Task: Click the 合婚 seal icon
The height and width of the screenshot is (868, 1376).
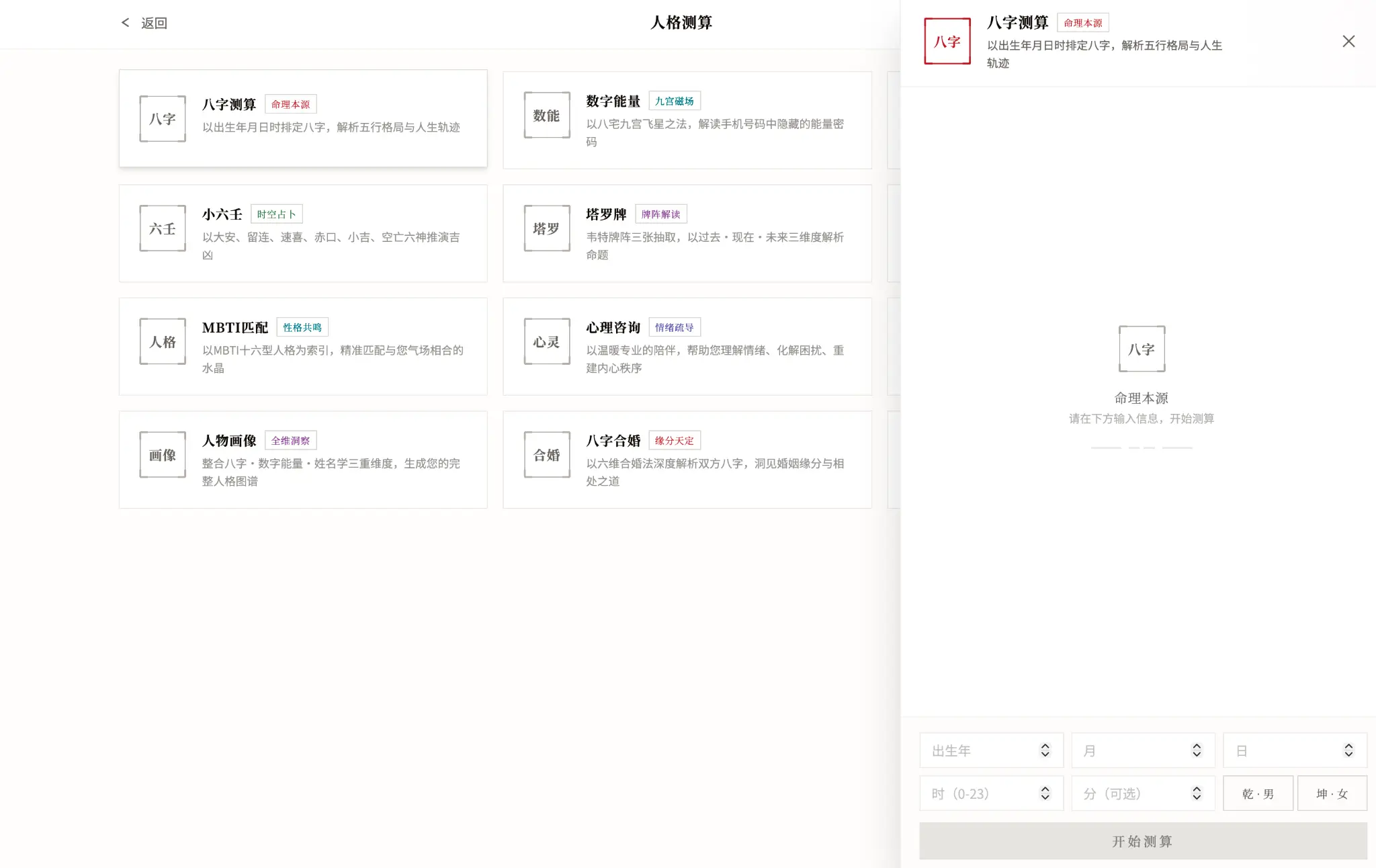Action: pos(547,455)
